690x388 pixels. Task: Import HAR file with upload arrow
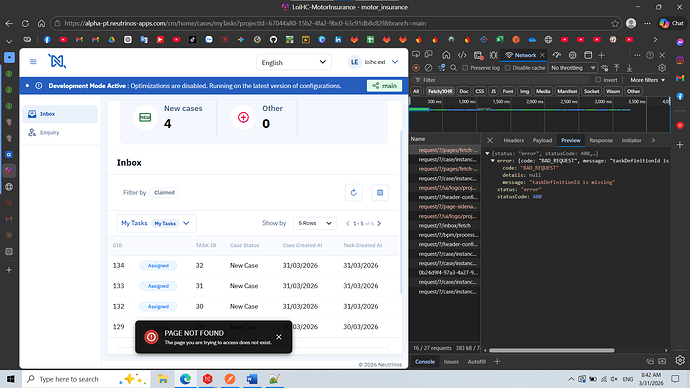click(x=617, y=68)
